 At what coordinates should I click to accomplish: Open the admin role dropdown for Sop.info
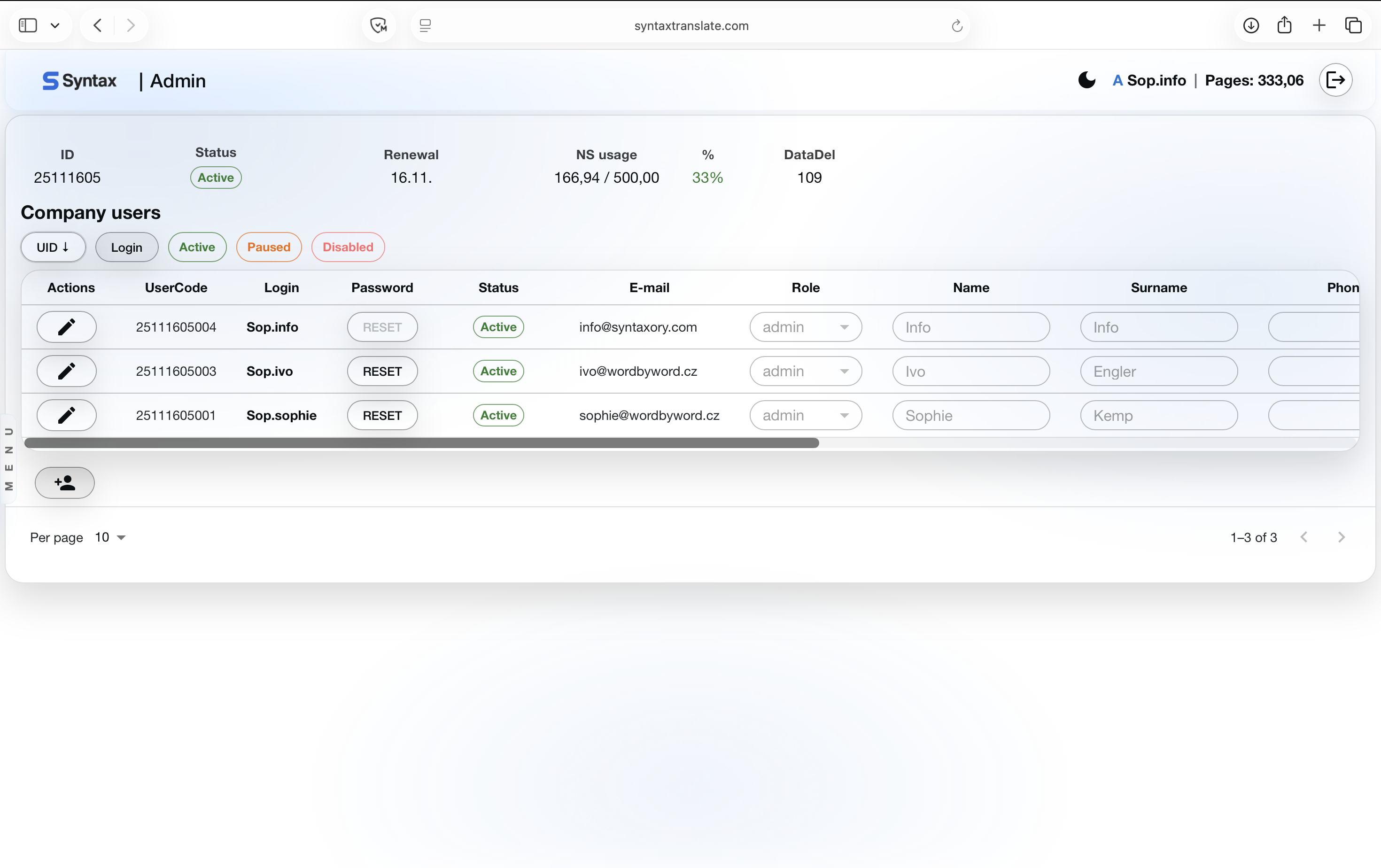tap(805, 327)
